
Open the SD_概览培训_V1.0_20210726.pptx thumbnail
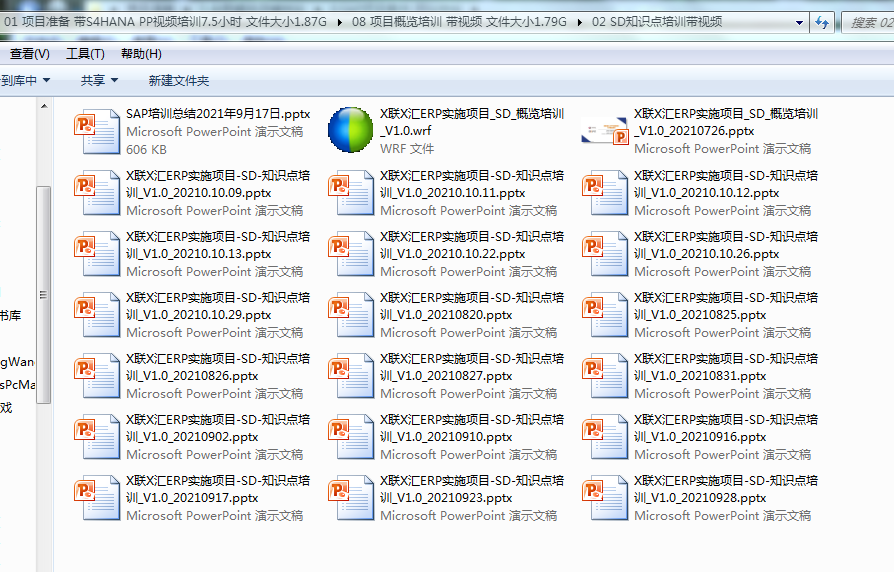click(605, 131)
